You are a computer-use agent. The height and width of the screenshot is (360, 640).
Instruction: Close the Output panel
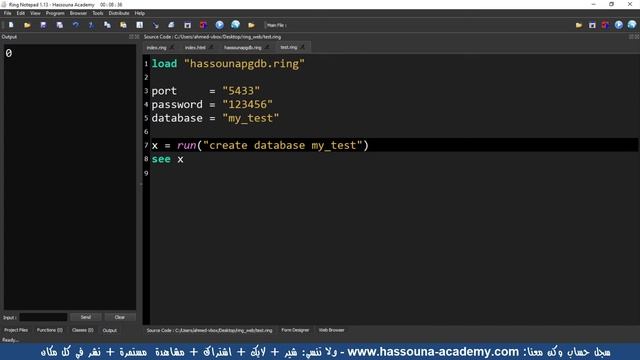coord(137,37)
